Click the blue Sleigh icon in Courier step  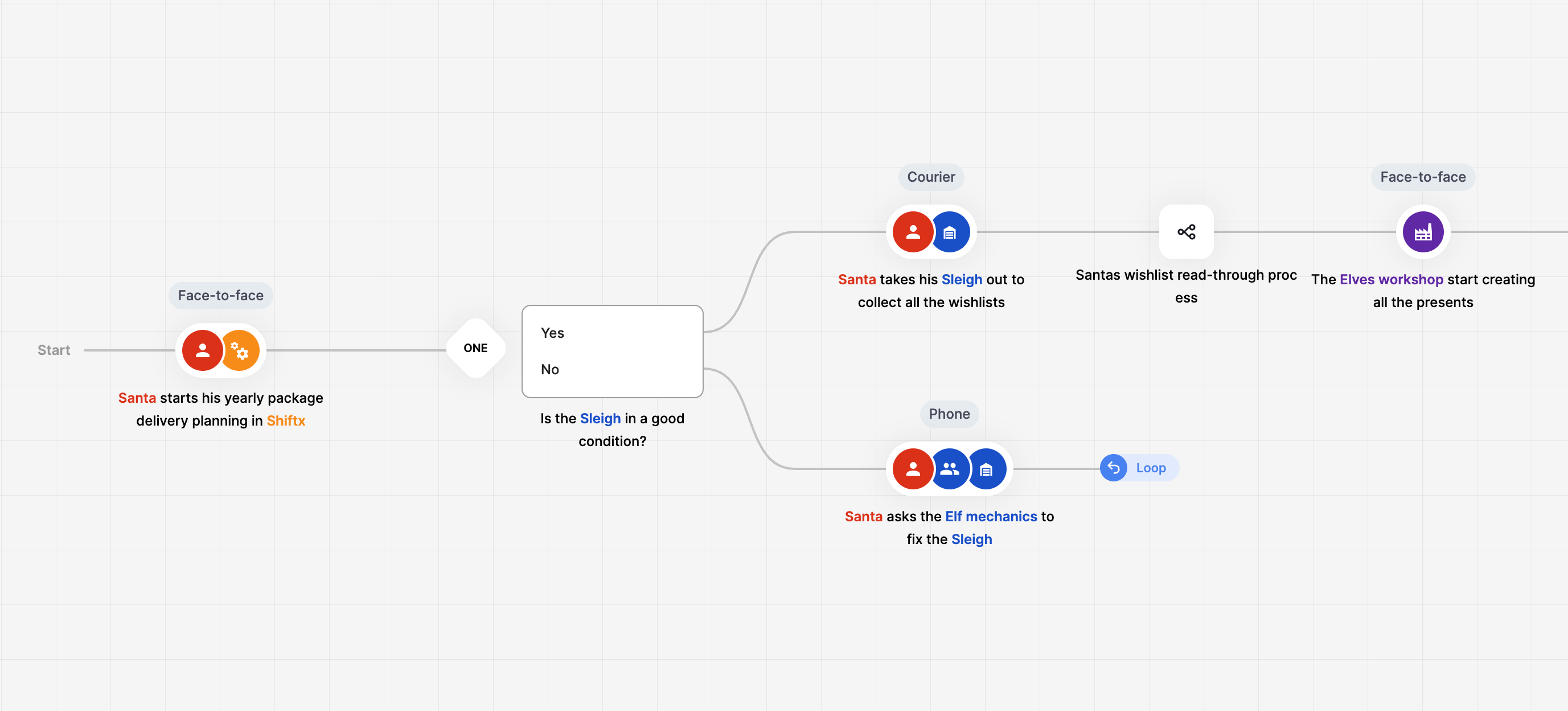pos(950,232)
